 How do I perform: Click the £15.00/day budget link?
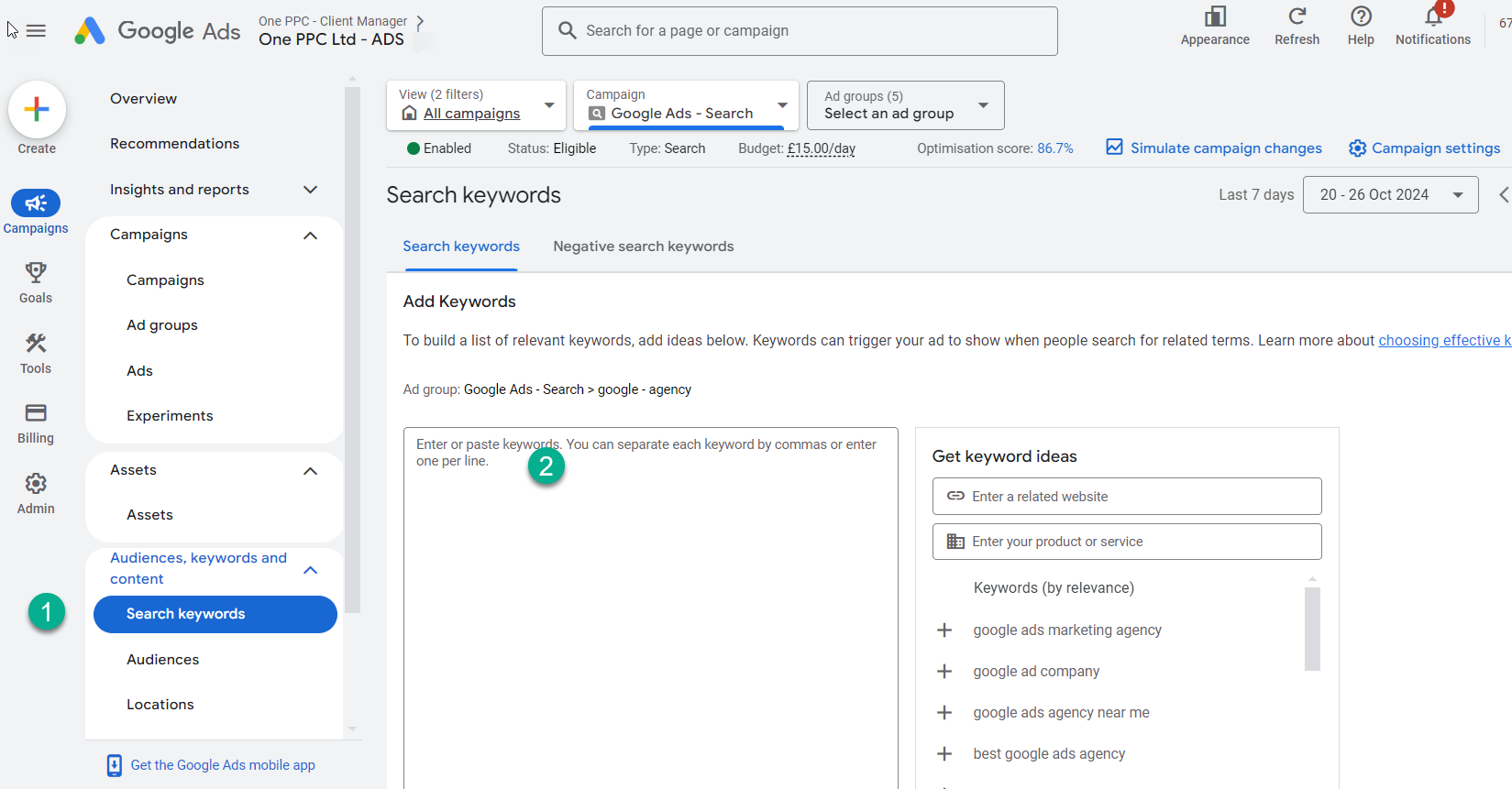pyautogui.click(x=822, y=148)
